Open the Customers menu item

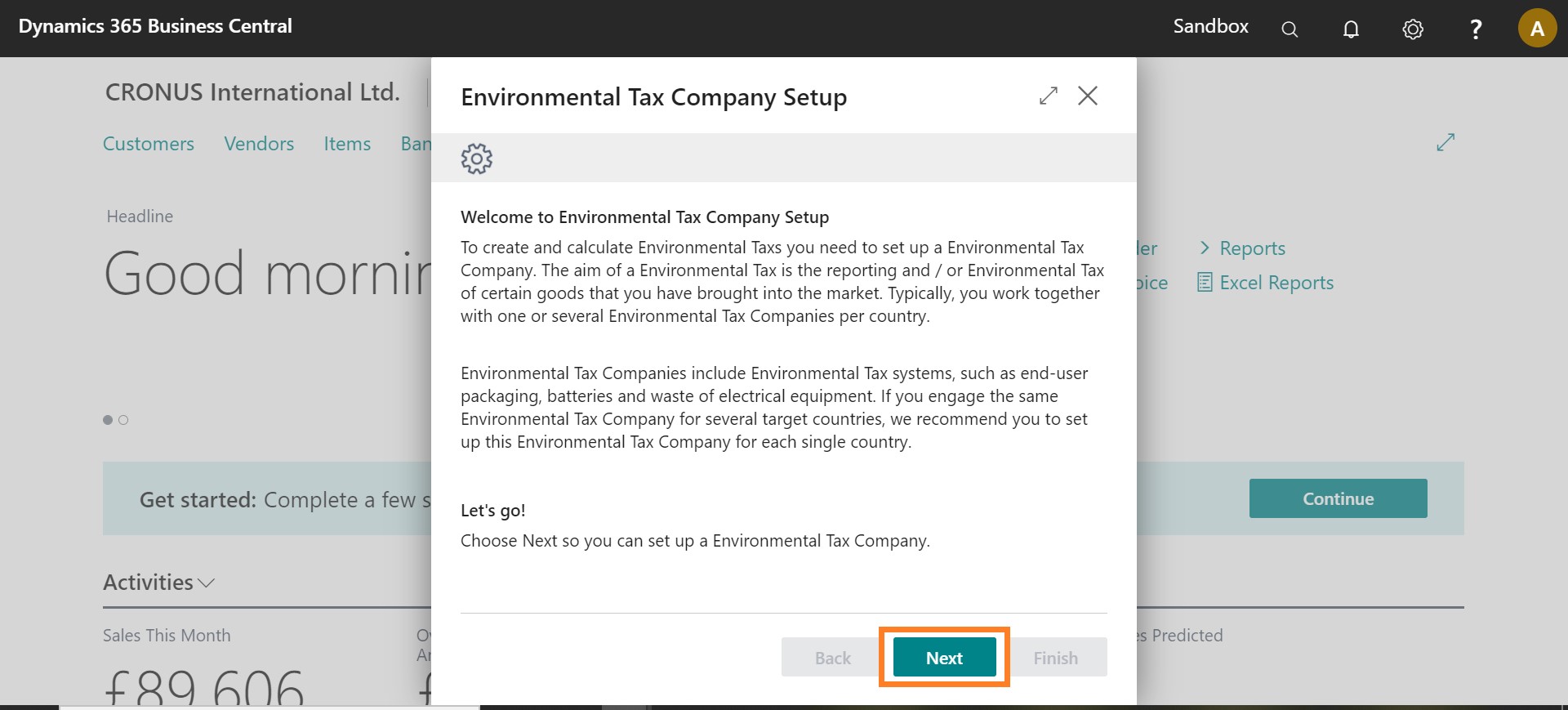(149, 144)
